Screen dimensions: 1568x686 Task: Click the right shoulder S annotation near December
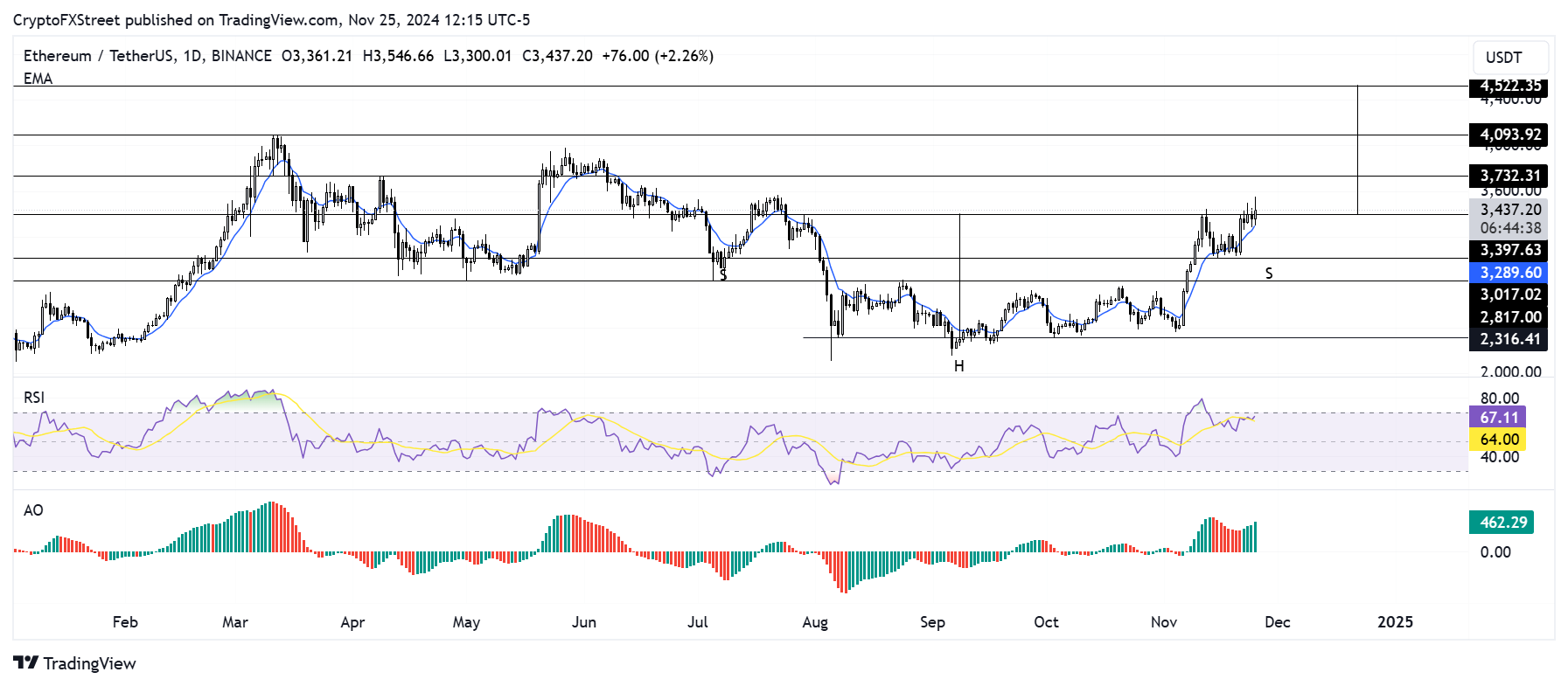point(1269,274)
